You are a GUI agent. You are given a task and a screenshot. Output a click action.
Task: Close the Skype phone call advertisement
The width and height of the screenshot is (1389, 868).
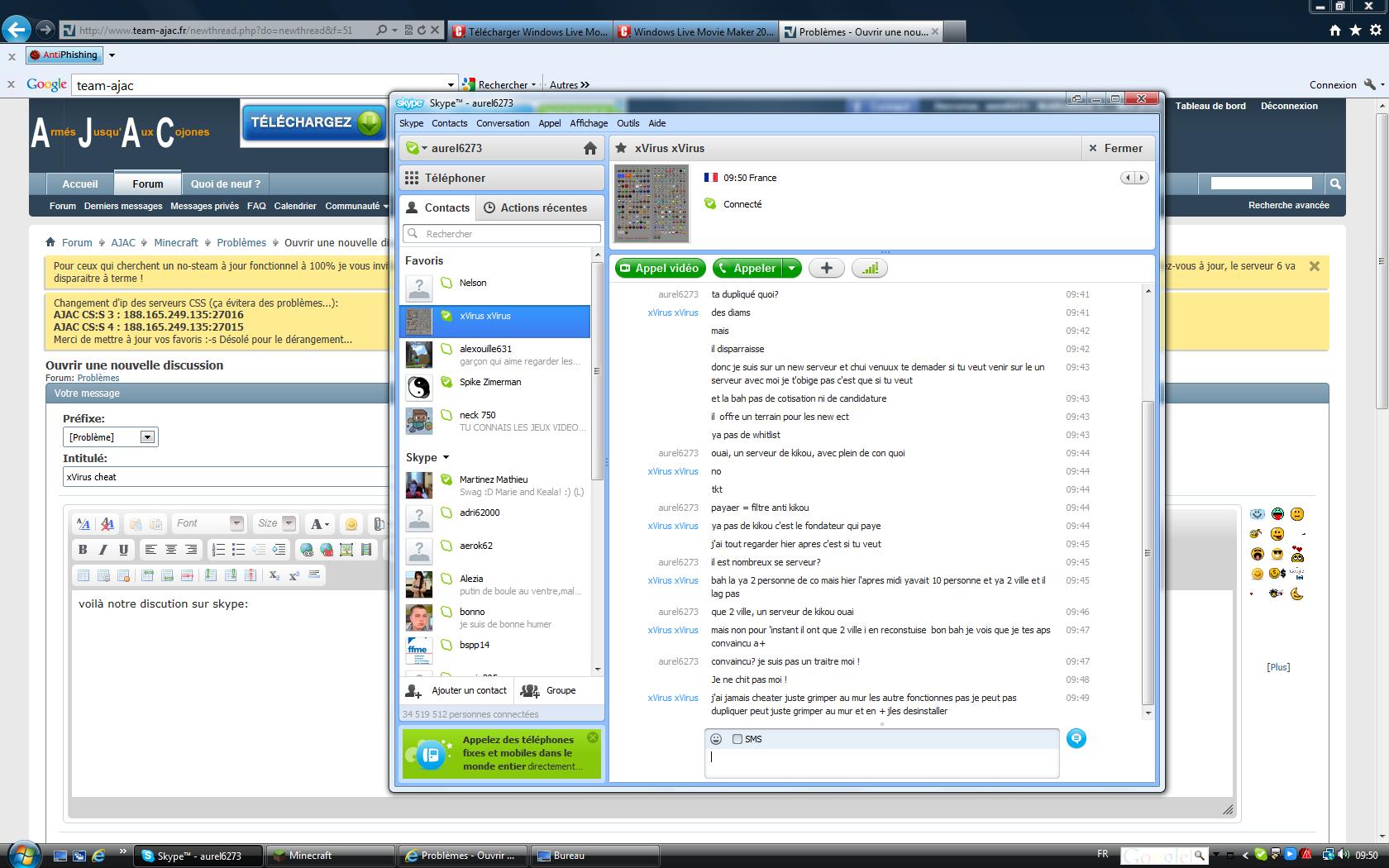(x=593, y=737)
